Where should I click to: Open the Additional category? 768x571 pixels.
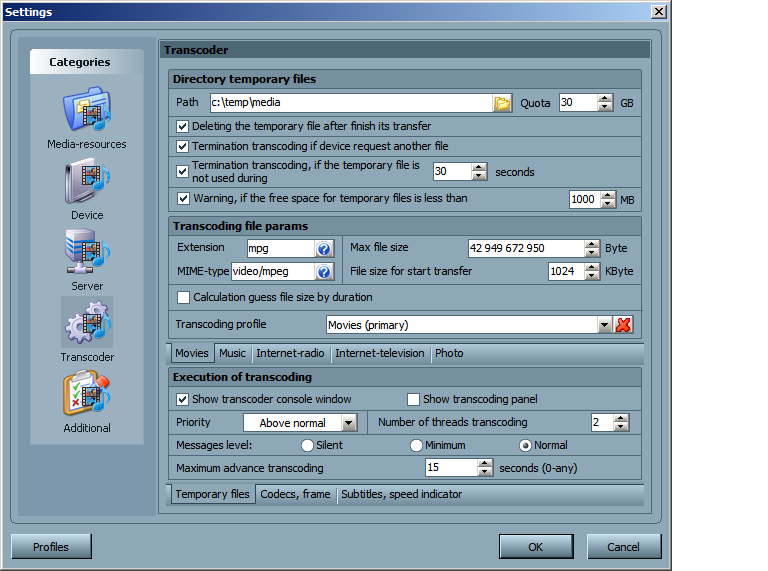click(87, 402)
